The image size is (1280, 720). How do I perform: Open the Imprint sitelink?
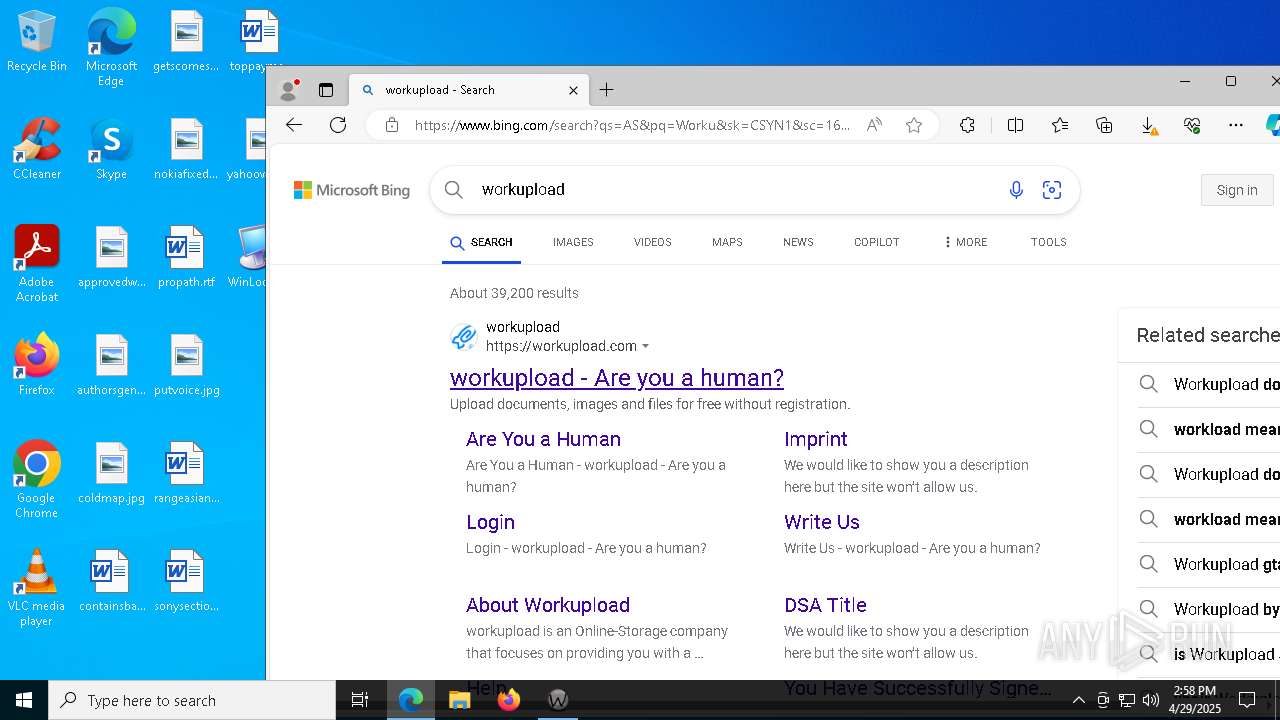[816, 439]
